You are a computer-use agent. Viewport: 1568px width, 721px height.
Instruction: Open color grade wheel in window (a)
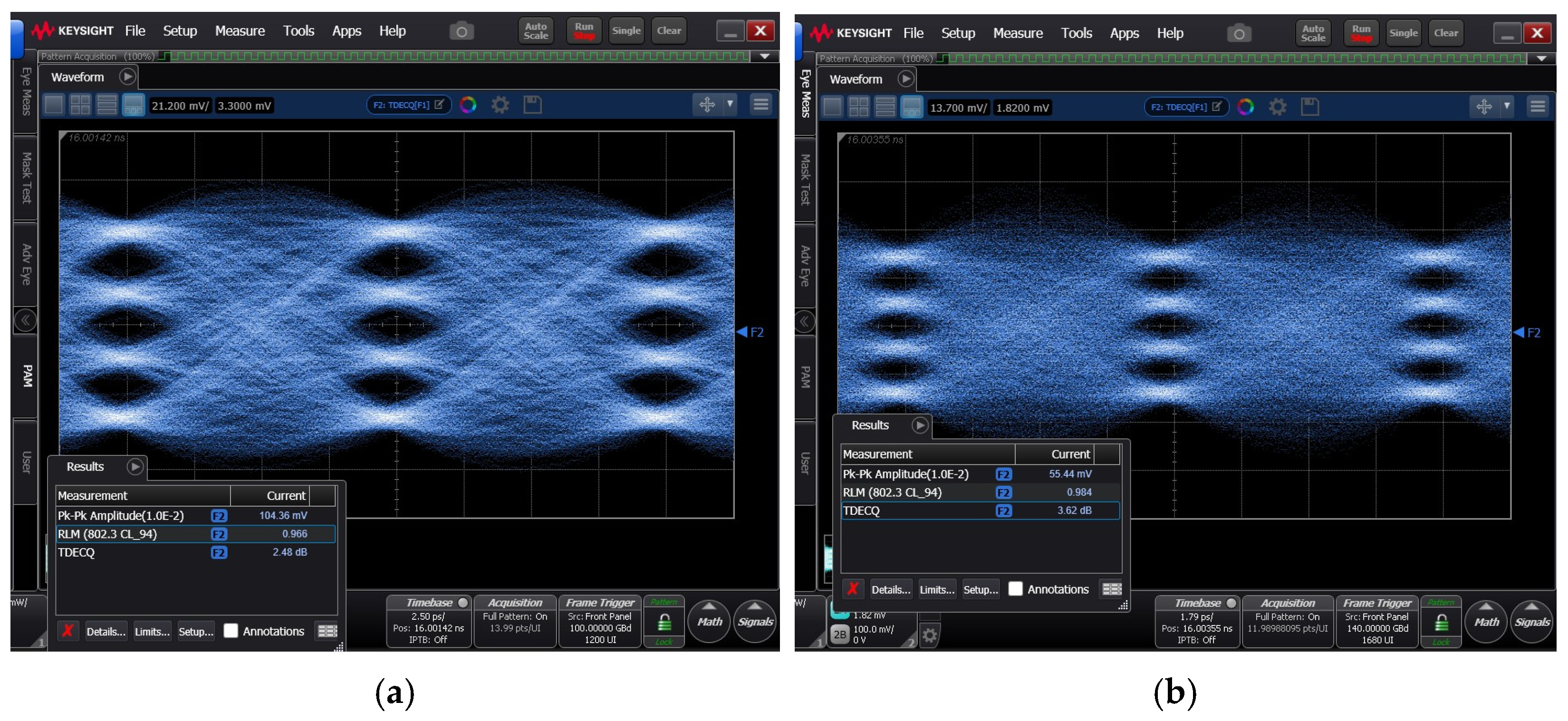click(468, 105)
